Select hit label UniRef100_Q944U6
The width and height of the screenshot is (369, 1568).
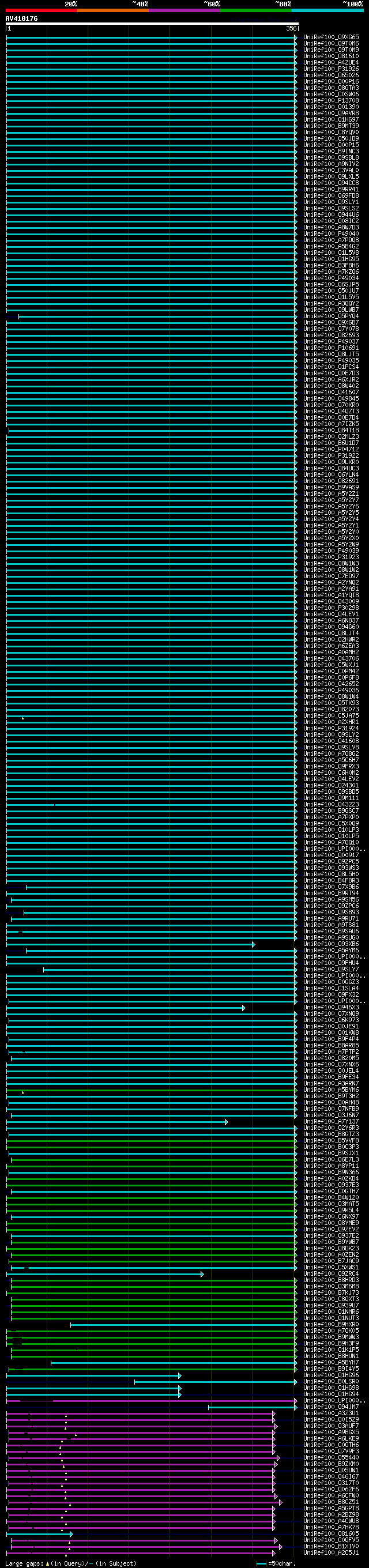(x=332, y=215)
